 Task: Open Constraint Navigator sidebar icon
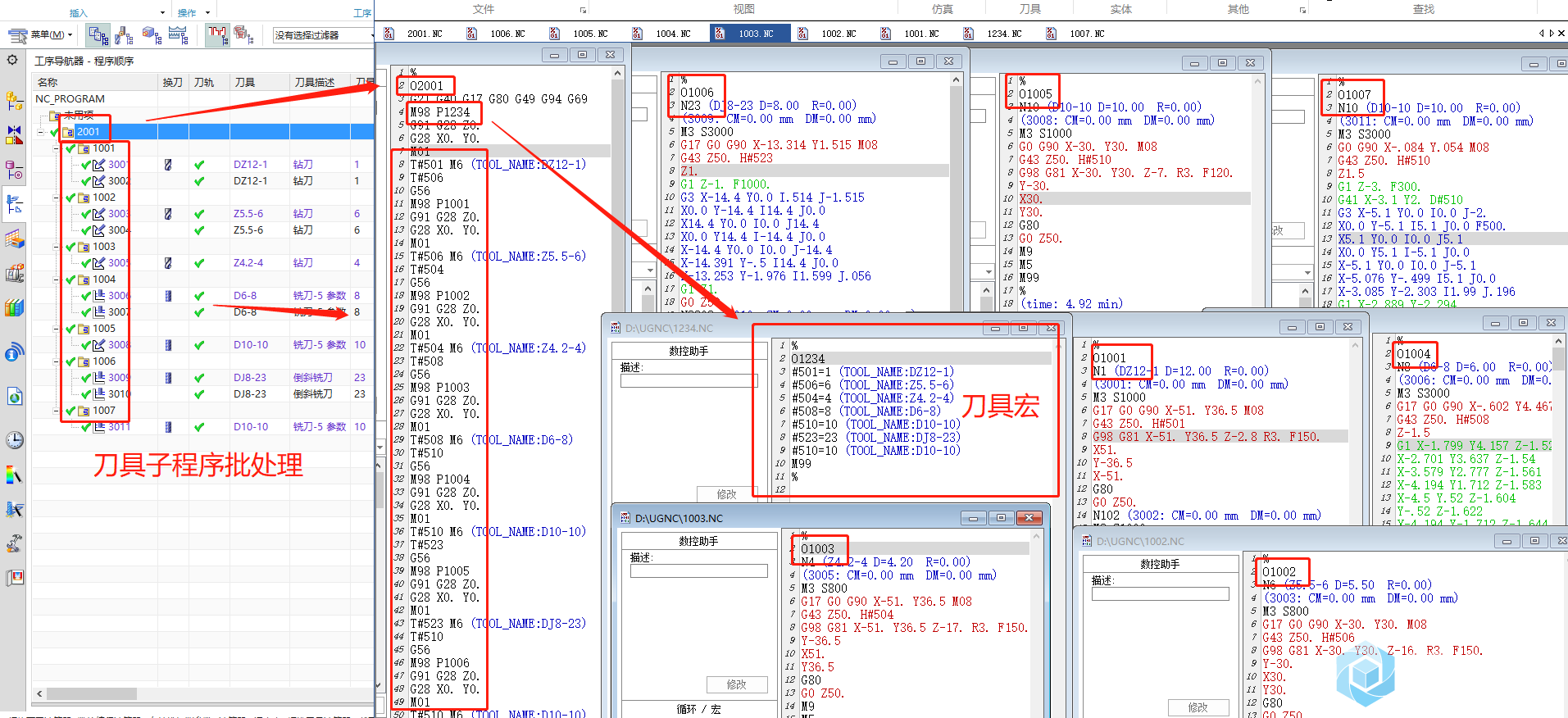(x=14, y=134)
